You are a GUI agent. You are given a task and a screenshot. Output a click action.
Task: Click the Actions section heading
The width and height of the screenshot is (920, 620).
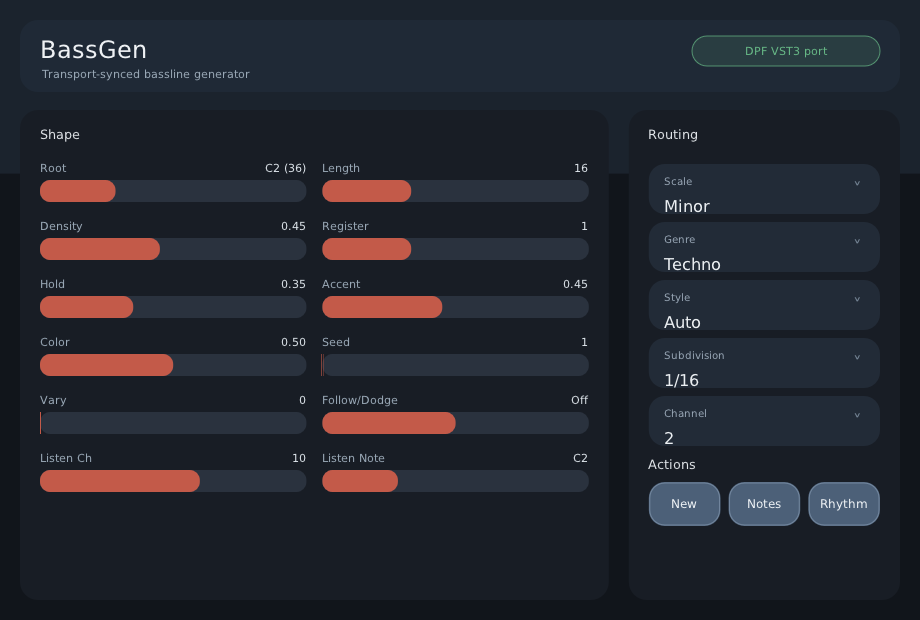[672, 465]
